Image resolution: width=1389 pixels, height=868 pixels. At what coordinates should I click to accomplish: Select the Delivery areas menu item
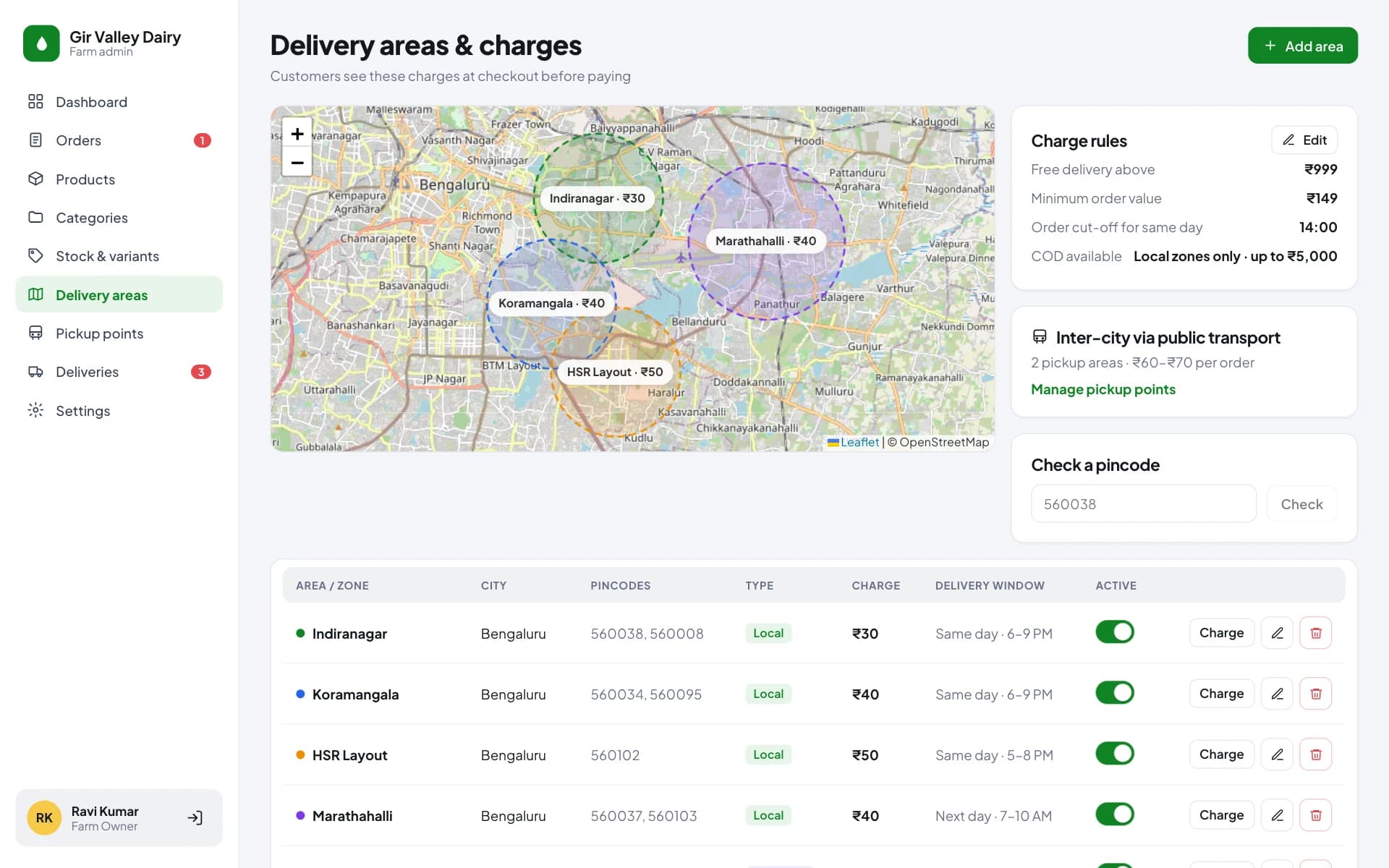[x=119, y=294]
